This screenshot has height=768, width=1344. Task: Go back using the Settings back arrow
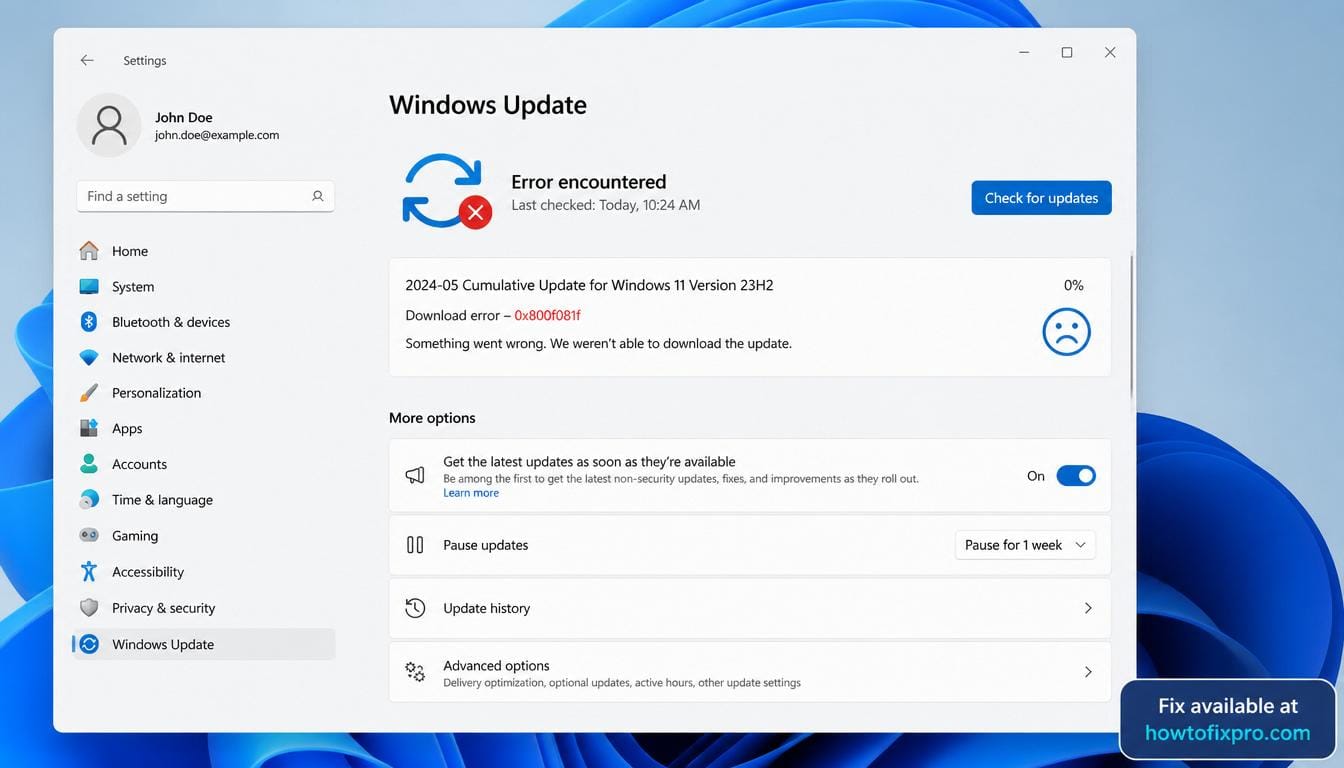tap(87, 60)
